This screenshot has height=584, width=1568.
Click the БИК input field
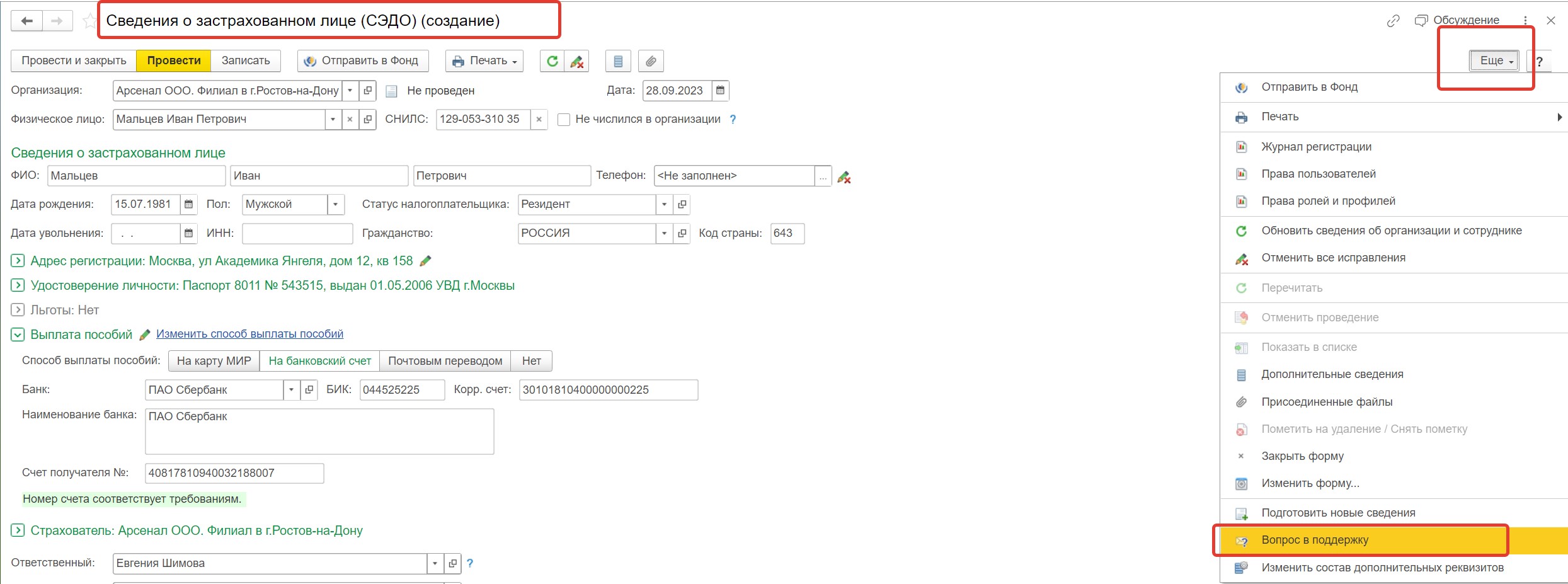tap(403, 390)
